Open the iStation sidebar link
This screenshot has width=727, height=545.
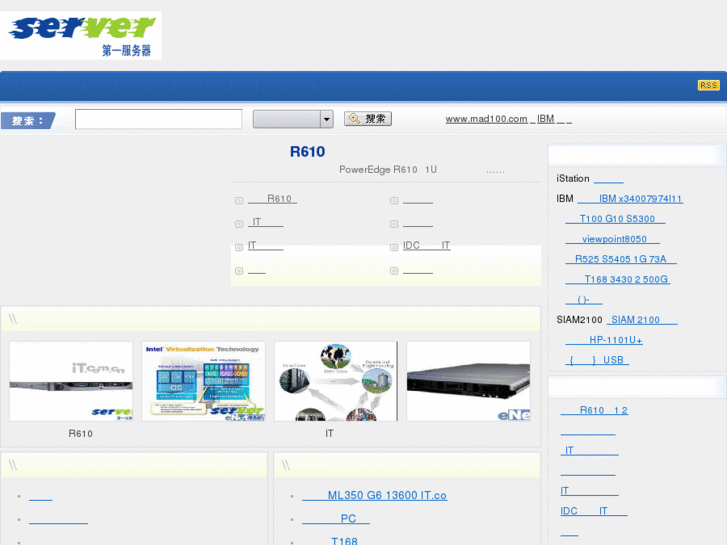click(x=609, y=179)
